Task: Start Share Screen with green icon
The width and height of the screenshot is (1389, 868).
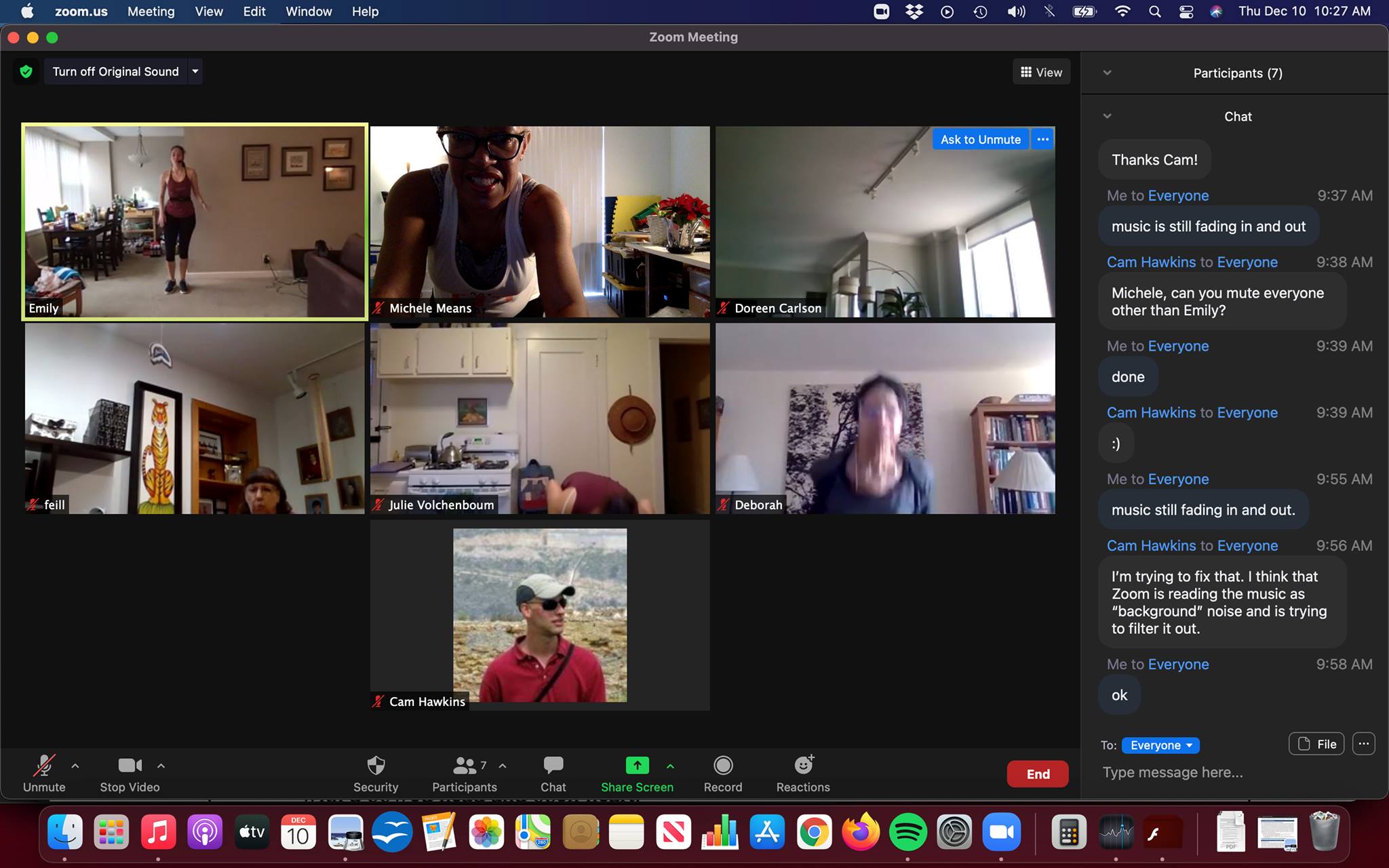Action: (x=637, y=766)
